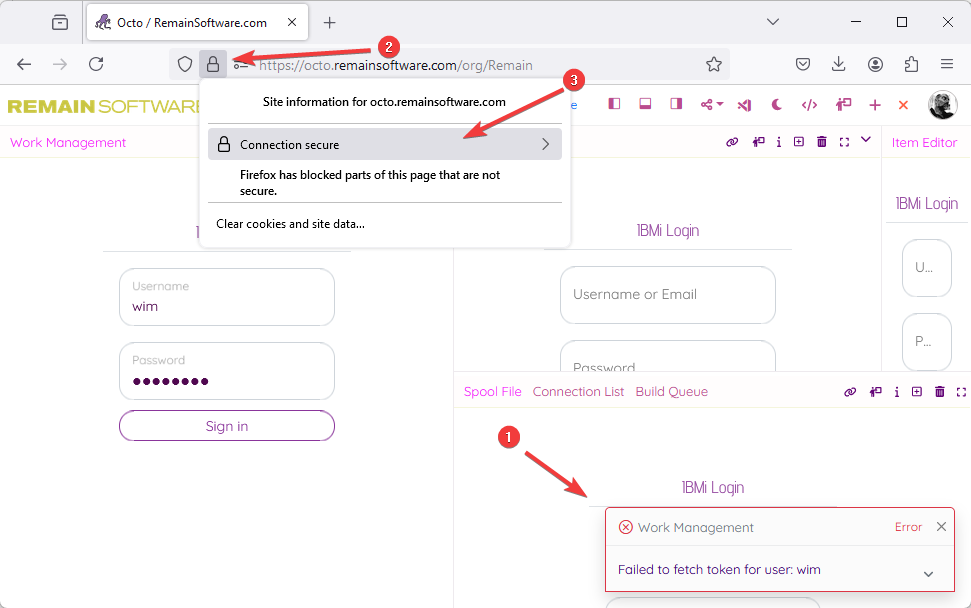Toggle the bottom panel layout icon
The height and width of the screenshot is (608, 971).
(x=645, y=104)
